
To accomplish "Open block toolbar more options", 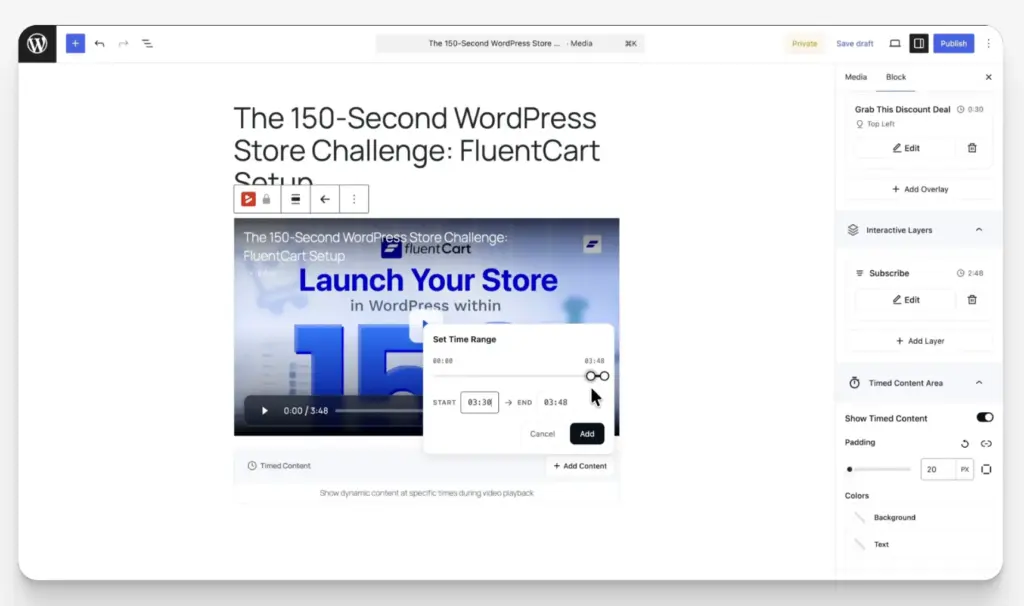I will 354,199.
